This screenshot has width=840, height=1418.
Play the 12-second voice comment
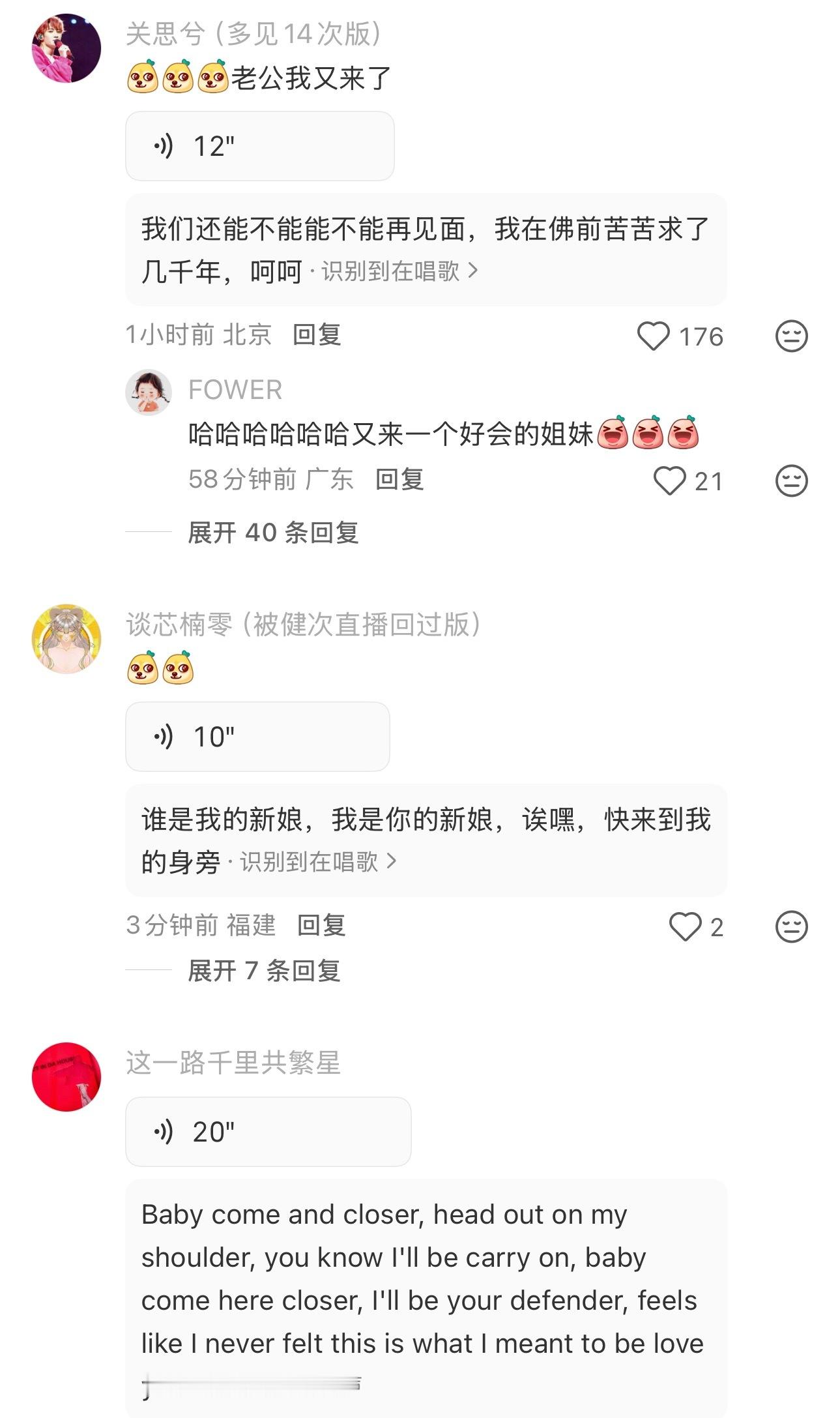[x=259, y=146]
